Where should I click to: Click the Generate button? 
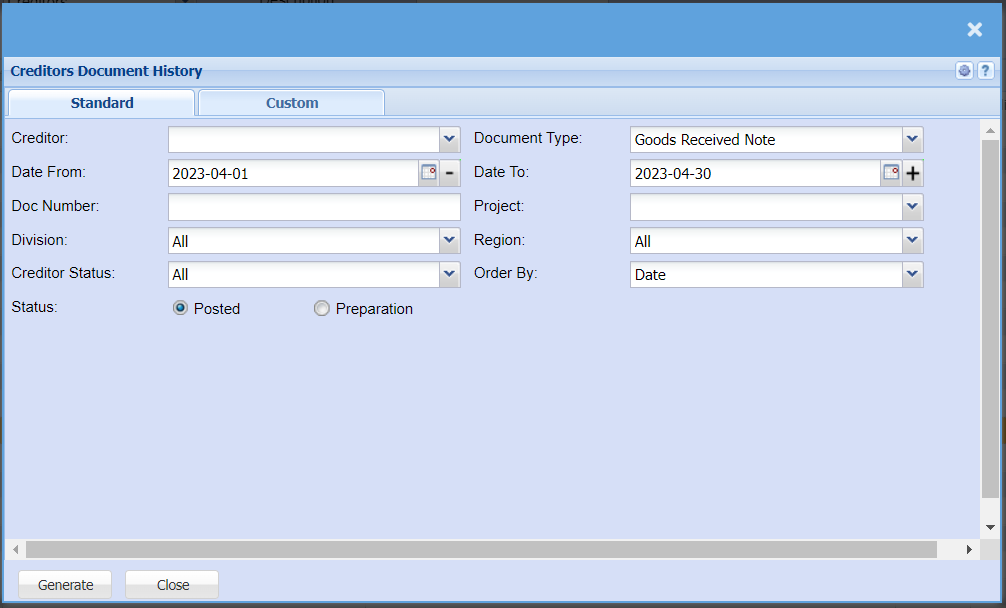pyautogui.click(x=66, y=585)
